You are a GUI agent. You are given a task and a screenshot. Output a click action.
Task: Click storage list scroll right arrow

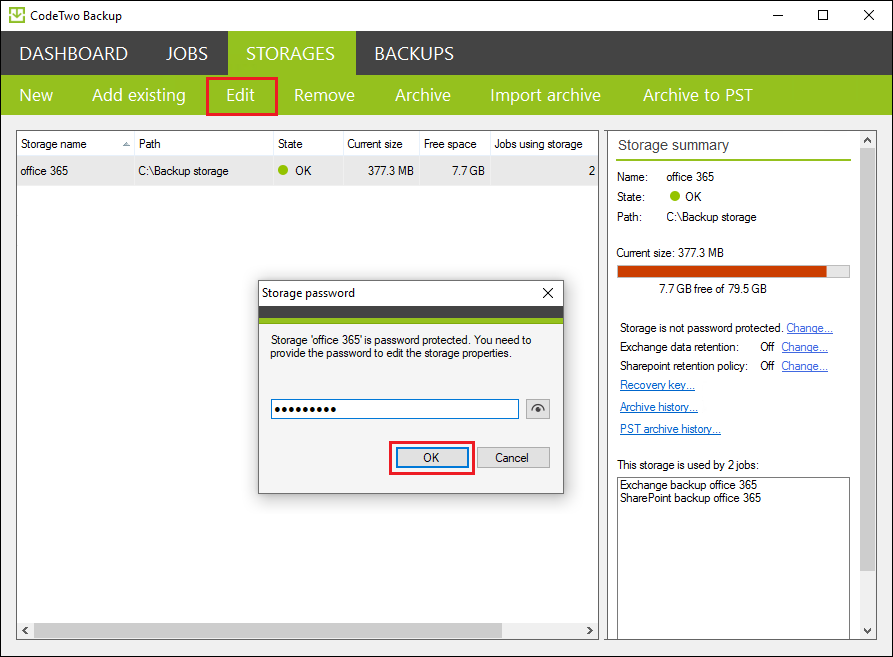(x=589, y=630)
